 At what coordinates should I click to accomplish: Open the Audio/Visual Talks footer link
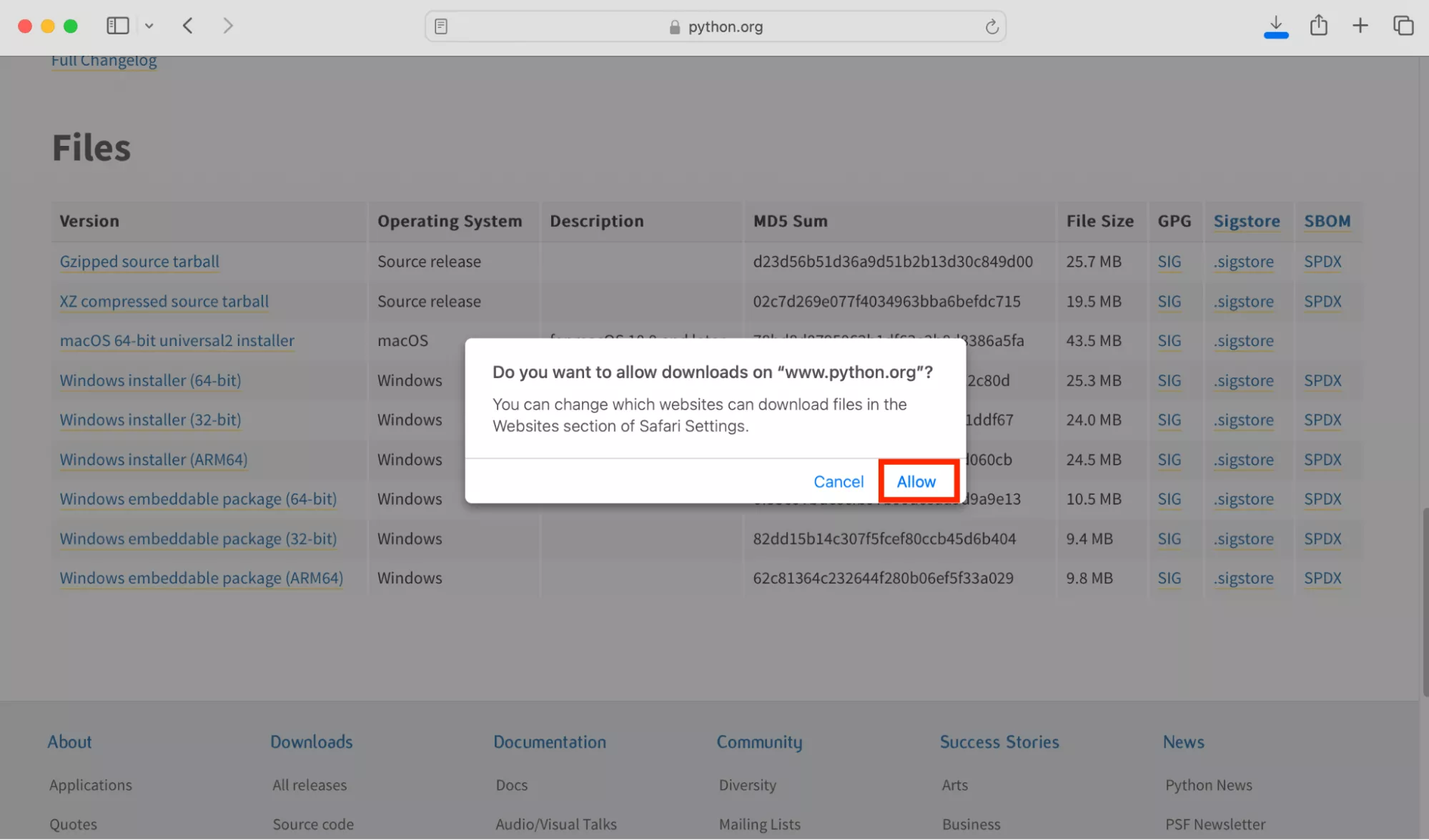pos(556,824)
